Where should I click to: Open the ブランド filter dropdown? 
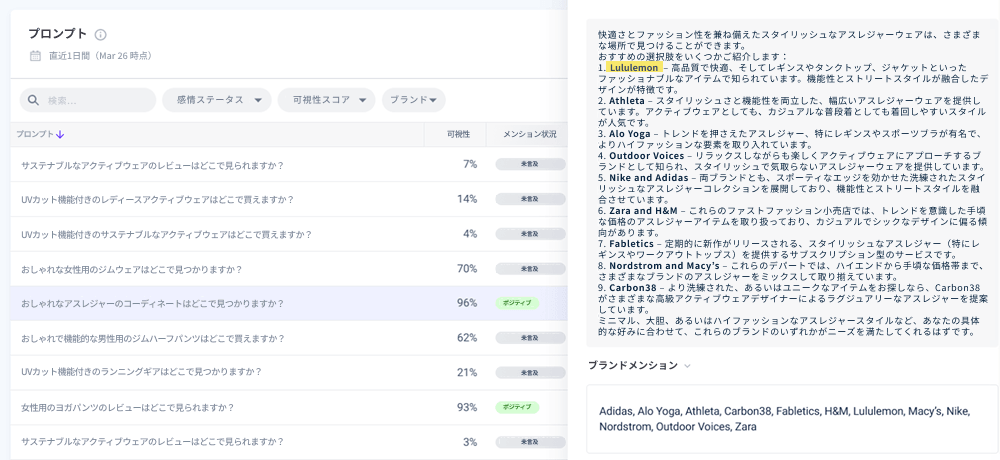pos(413,100)
